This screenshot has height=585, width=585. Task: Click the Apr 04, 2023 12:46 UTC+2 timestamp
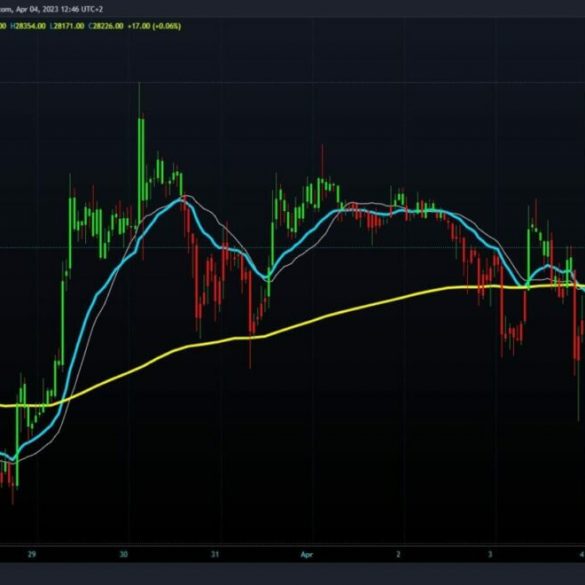(x=59, y=9)
